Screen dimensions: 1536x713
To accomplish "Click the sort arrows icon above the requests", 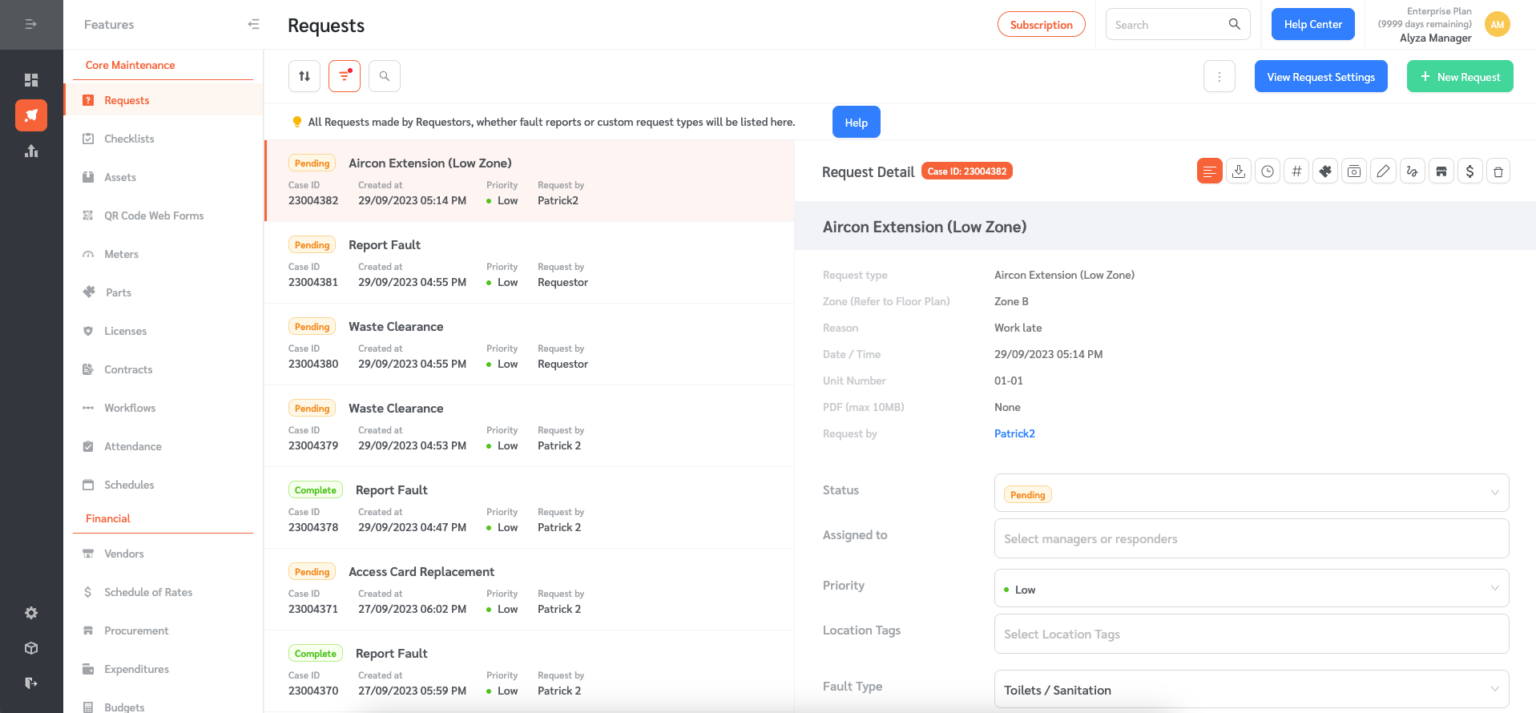I will (x=304, y=75).
